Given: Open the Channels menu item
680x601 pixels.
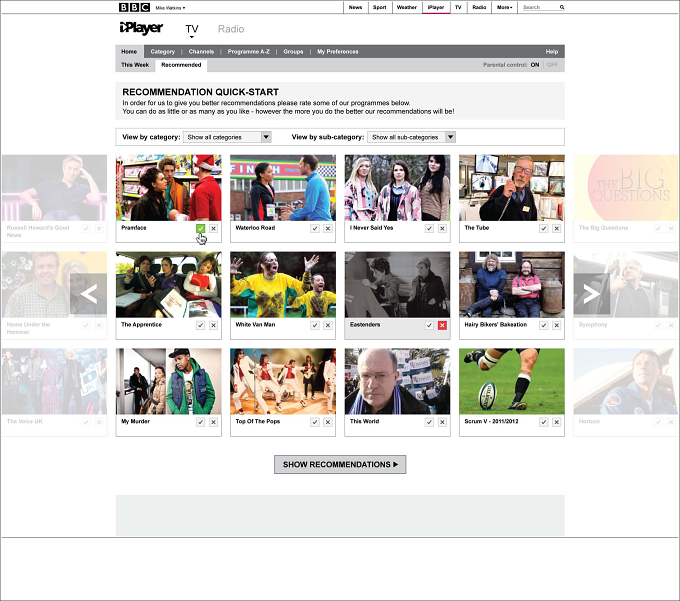Looking at the screenshot, I should pos(201,52).
